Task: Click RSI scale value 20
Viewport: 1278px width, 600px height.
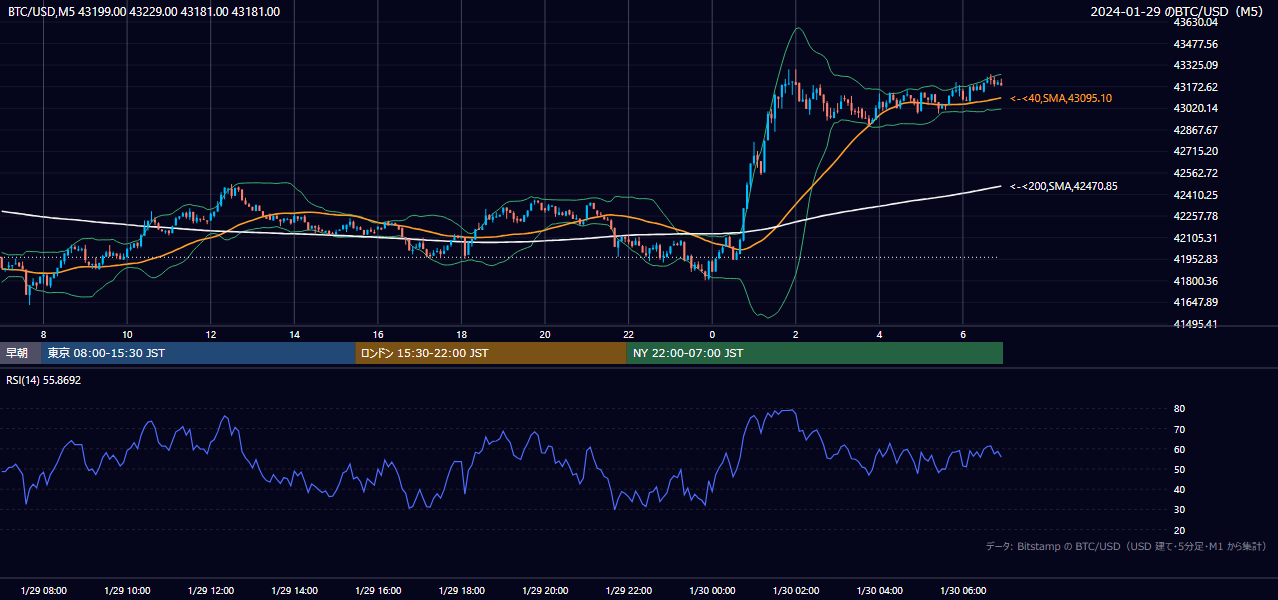Action: tap(1180, 530)
